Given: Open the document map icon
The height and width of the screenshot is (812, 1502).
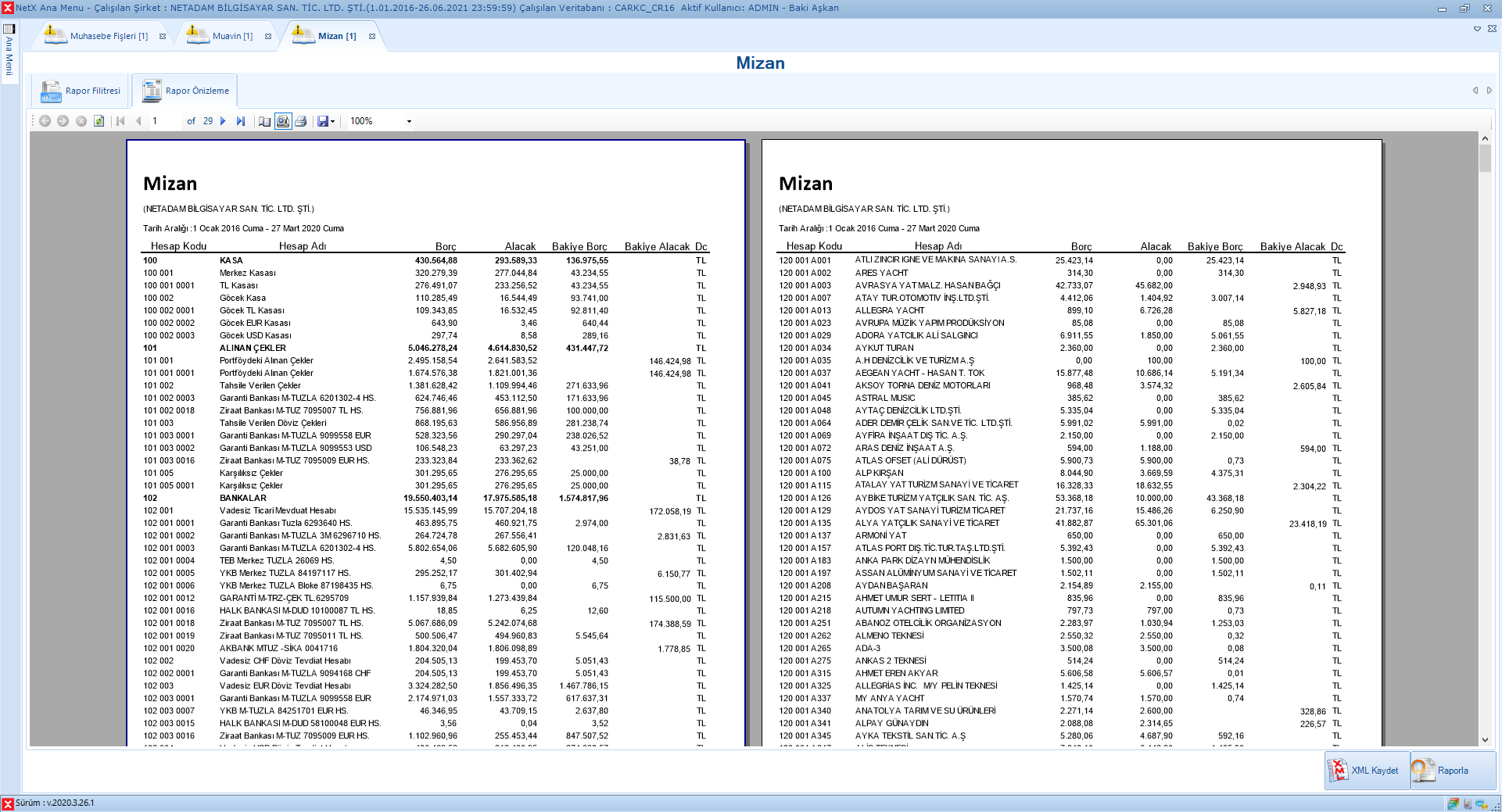Looking at the screenshot, I should [x=265, y=121].
